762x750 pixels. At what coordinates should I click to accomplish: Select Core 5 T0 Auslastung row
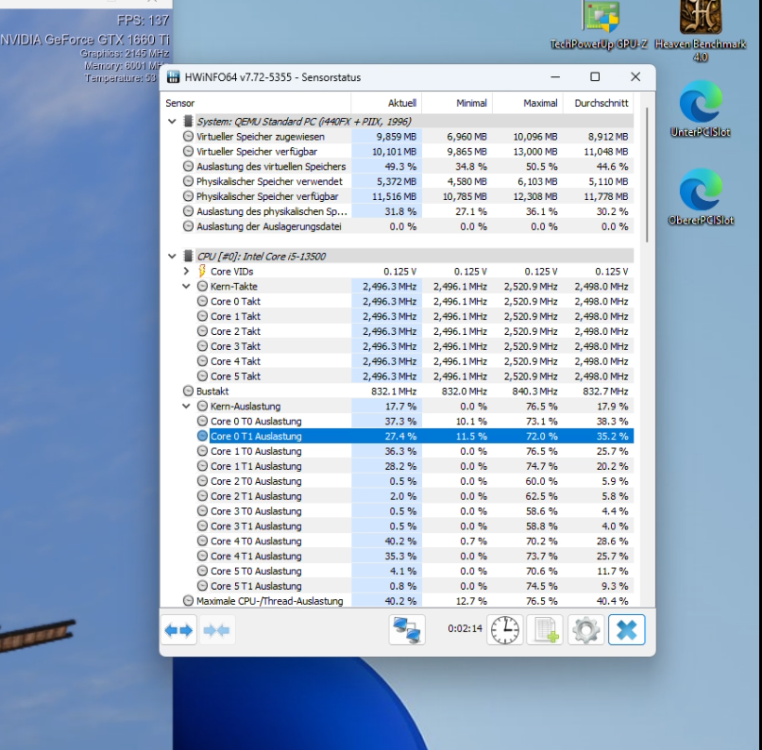click(x=415, y=571)
